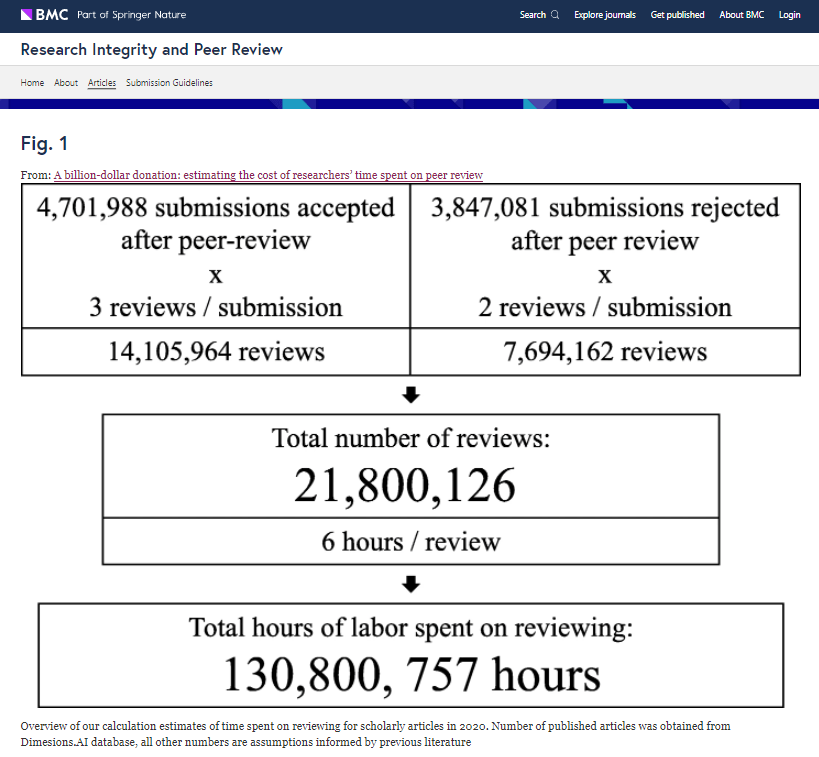This screenshot has height=757, width=819.
Task: Open the Research Integrity and Peer Review journal title
Action: point(151,49)
